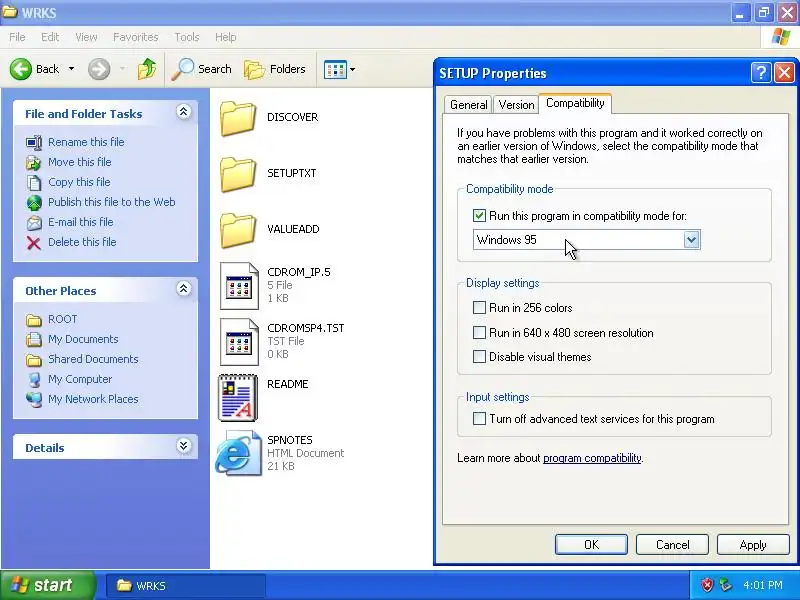Screen dimensions: 800x600
Task: Click the My Network Places icon
Action: pyautogui.click(x=34, y=399)
